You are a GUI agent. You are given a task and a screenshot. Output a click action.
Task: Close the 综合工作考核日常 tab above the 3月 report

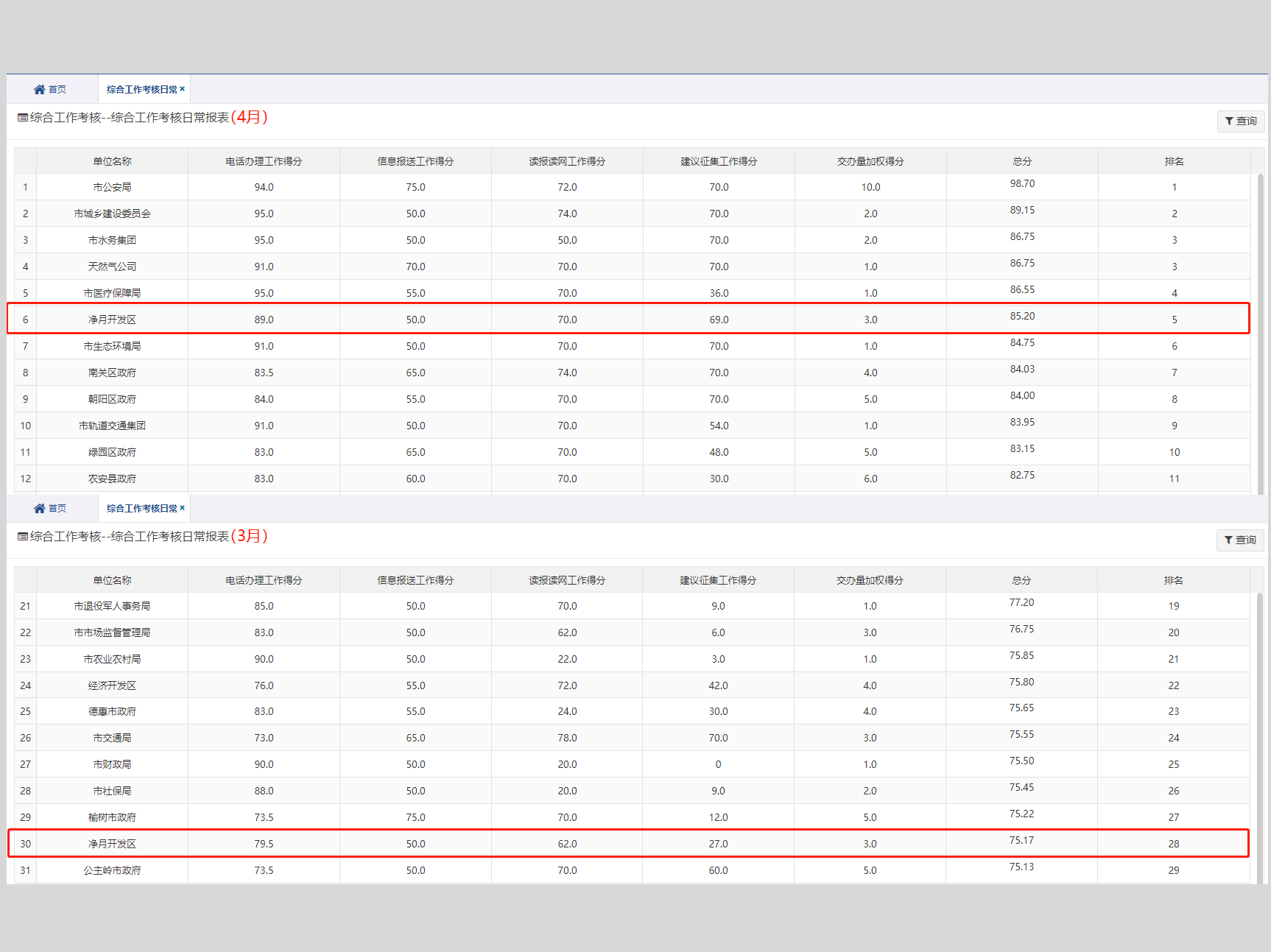[x=183, y=508]
